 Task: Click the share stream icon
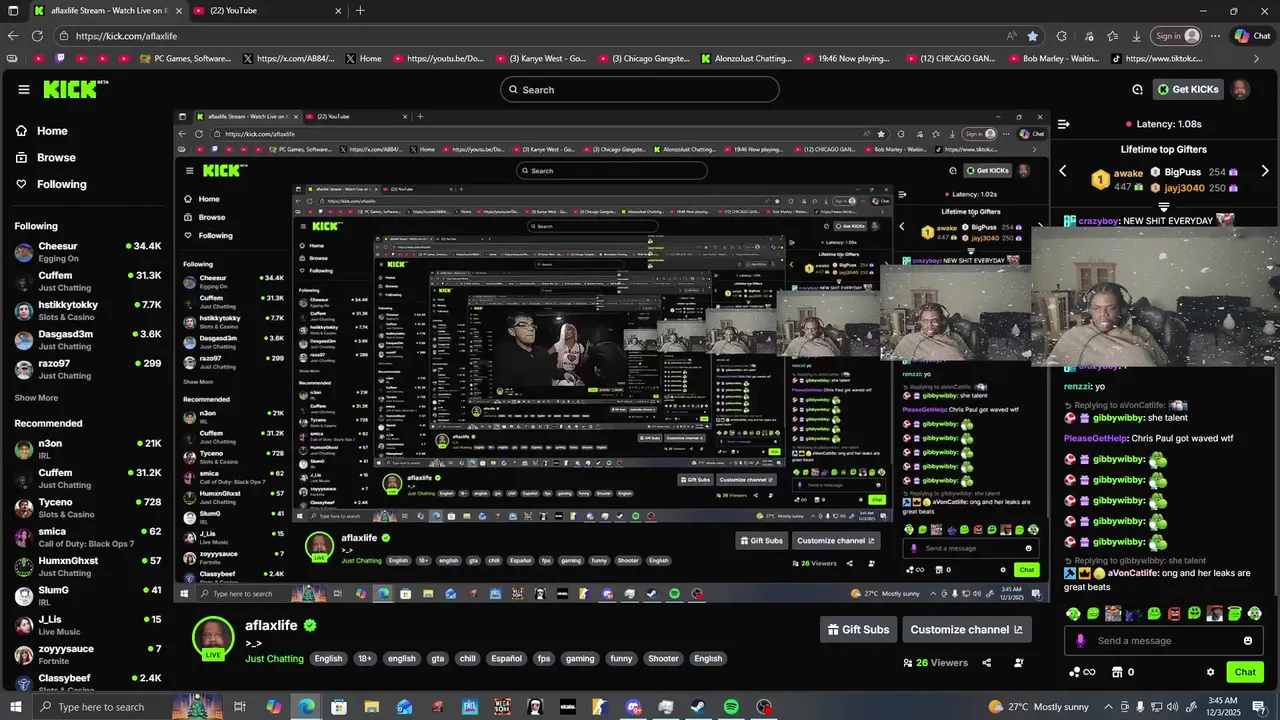(x=986, y=662)
